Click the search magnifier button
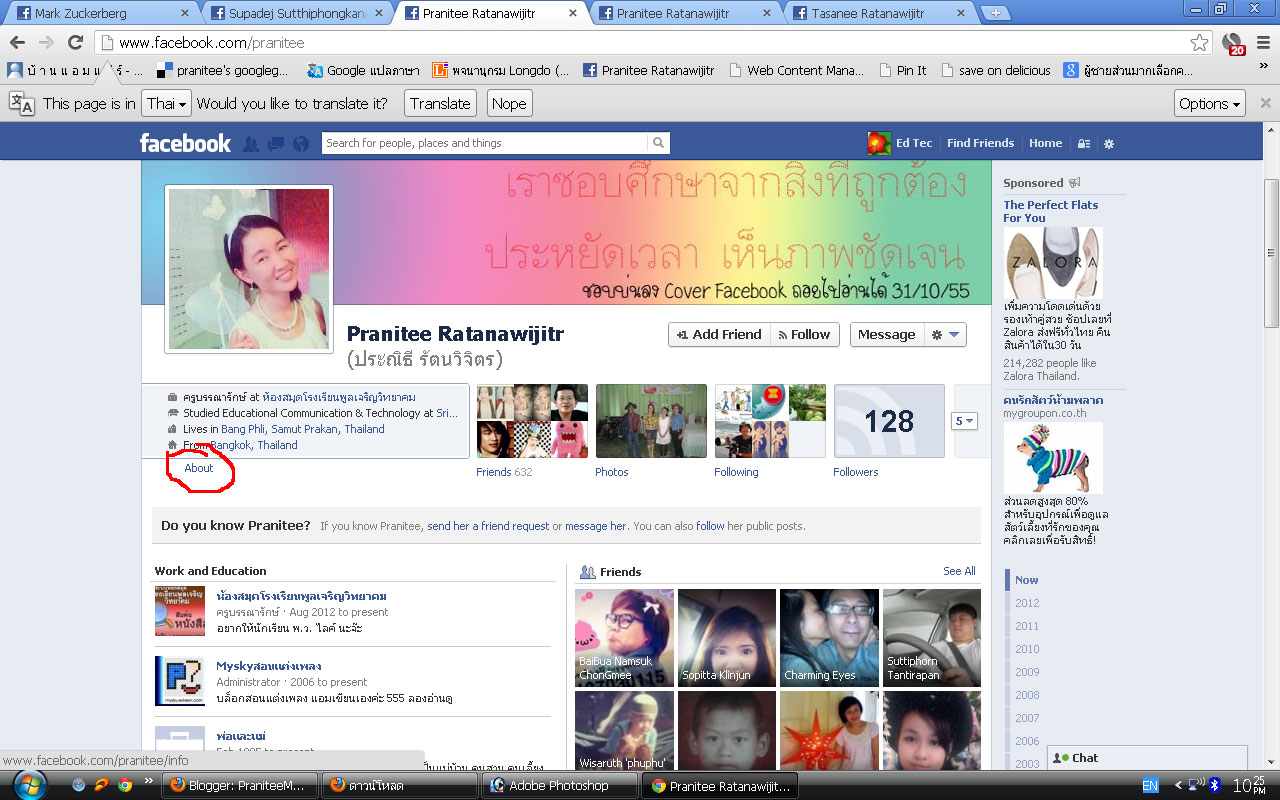1280x800 pixels. 658,143
